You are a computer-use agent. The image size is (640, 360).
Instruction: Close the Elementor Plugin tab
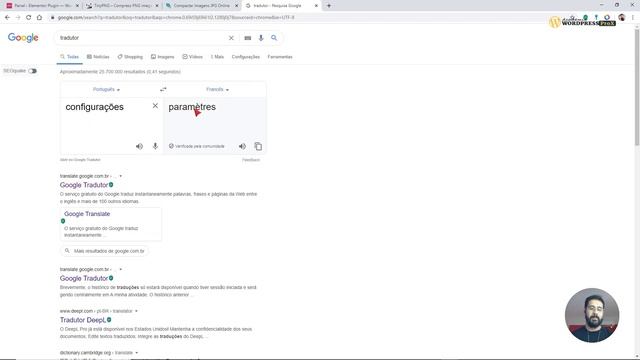pos(77,6)
